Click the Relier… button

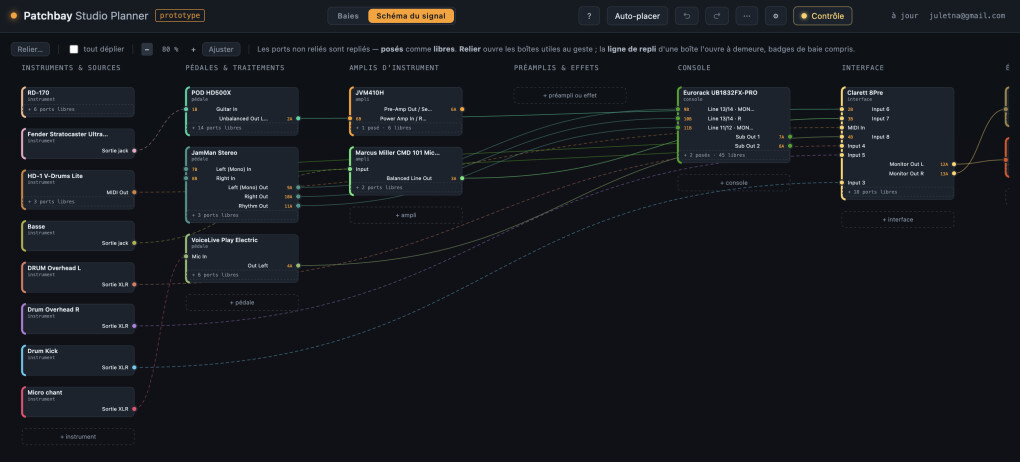coord(30,49)
